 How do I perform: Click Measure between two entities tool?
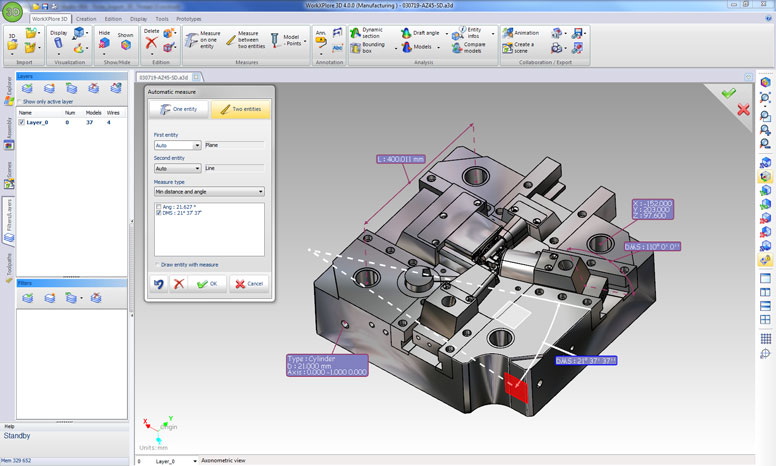[x=246, y=40]
